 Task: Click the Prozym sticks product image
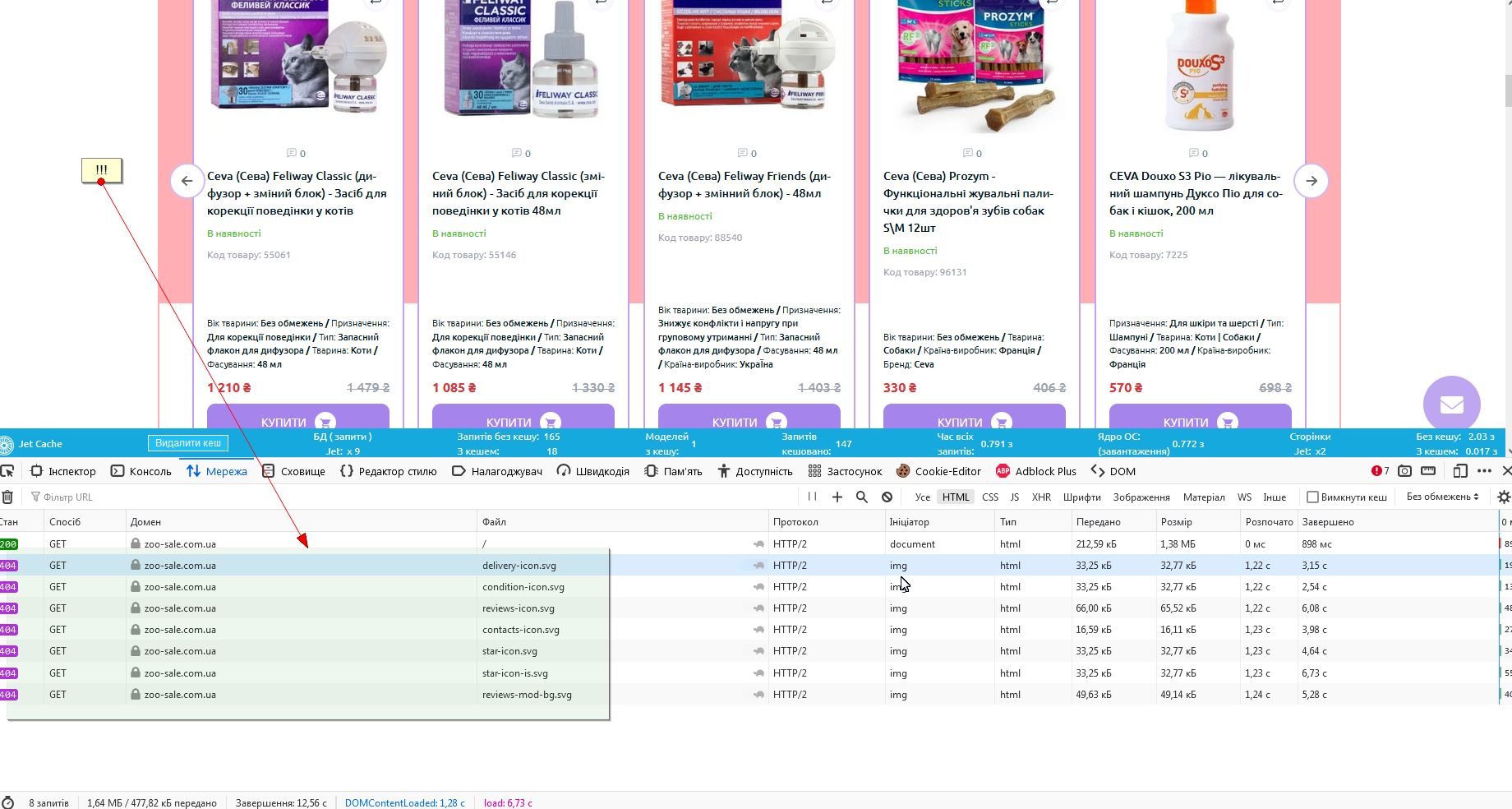975,66
